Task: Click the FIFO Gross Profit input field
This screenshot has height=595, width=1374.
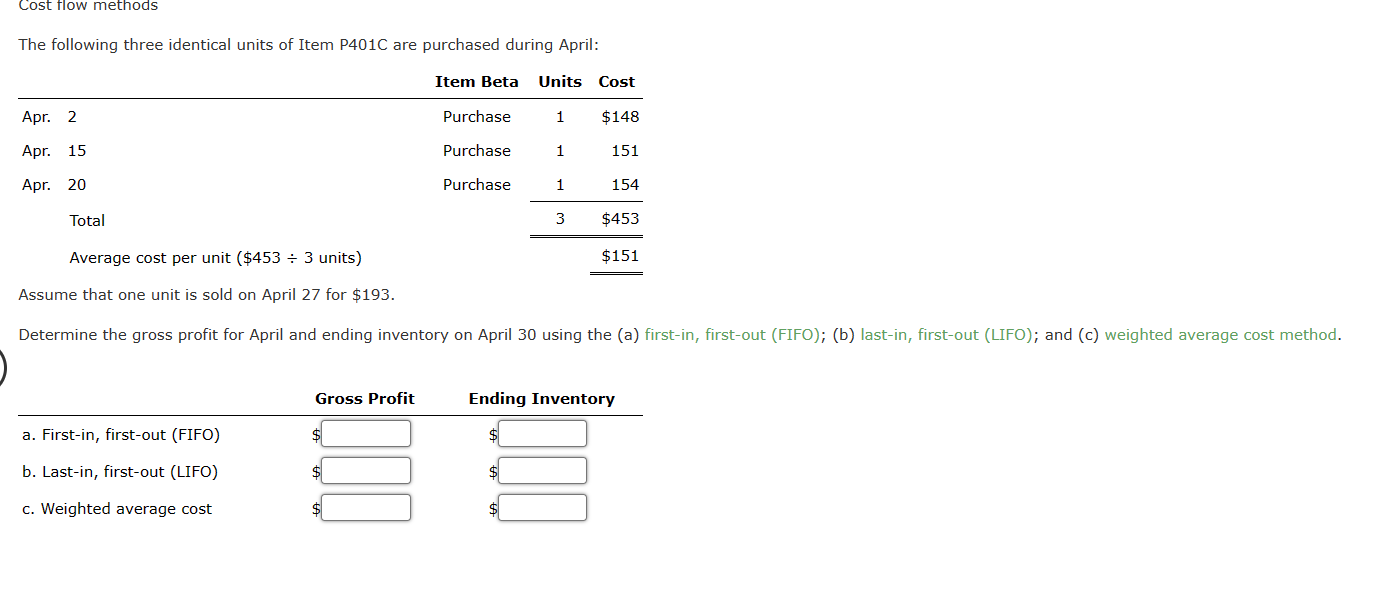Action: click(x=365, y=433)
